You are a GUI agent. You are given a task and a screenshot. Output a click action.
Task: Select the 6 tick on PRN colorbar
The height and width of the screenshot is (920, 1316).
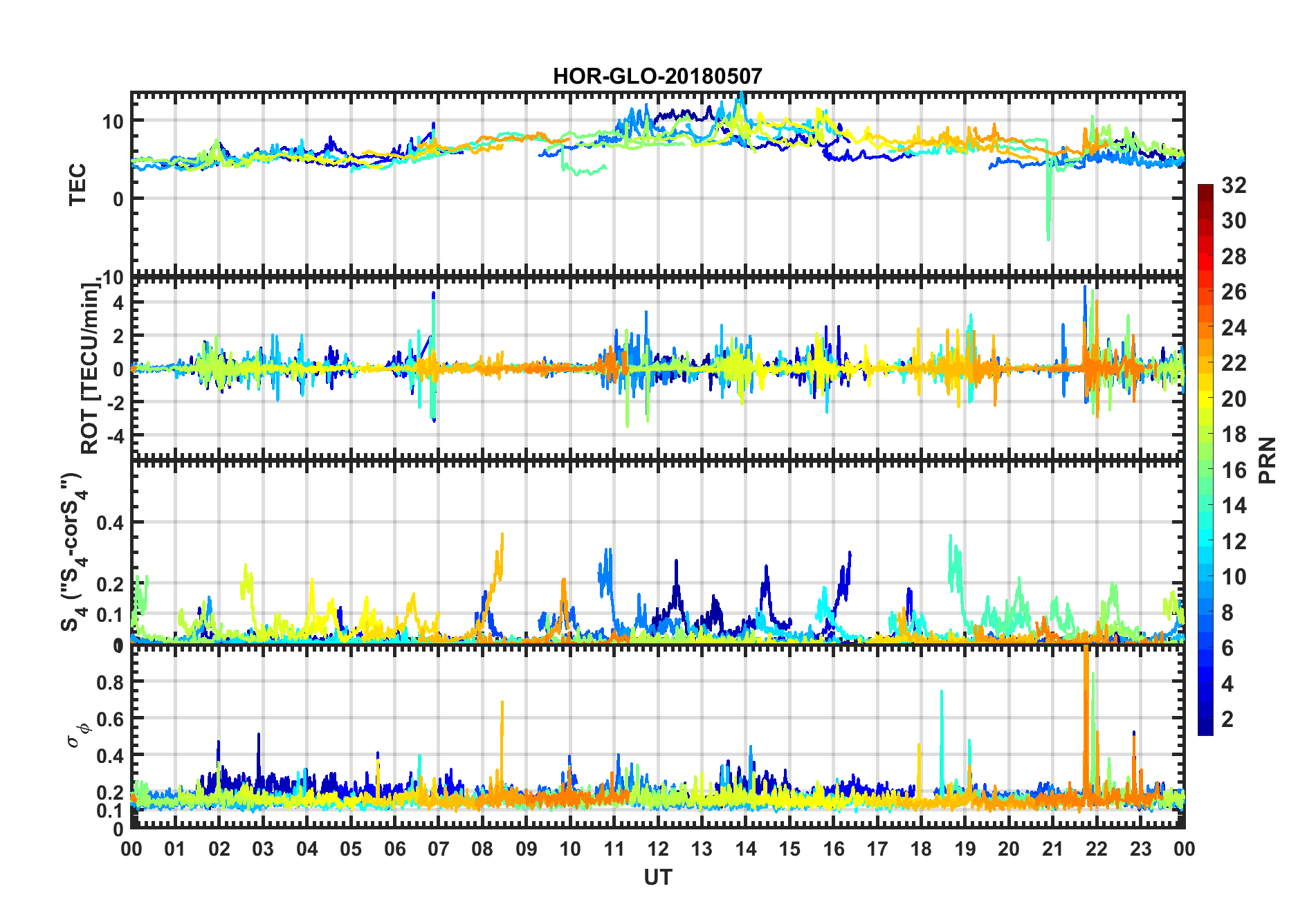pyautogui.click(x=1228, y=648)
